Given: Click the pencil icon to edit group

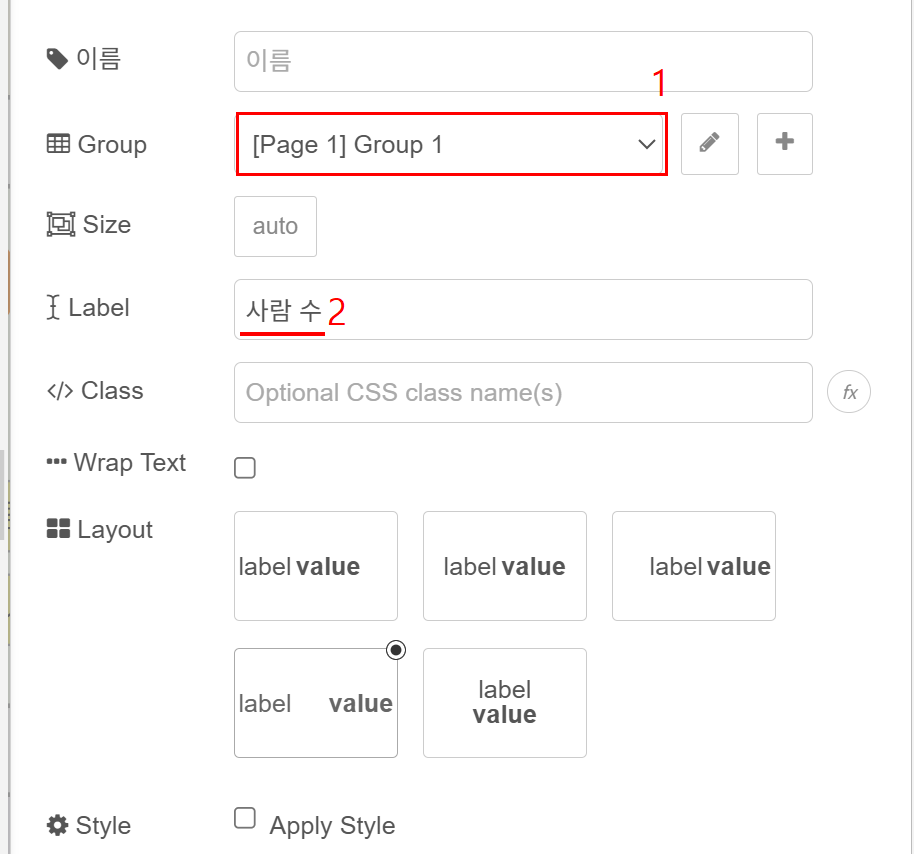Looking at the screenshot, I should (709, 144).
